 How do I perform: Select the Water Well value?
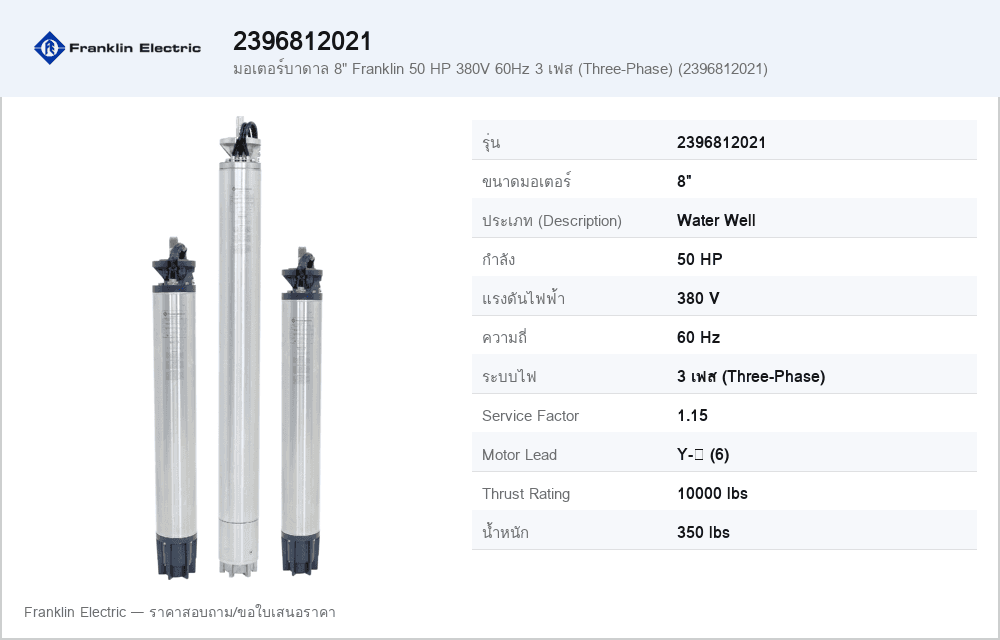(716, 221)
